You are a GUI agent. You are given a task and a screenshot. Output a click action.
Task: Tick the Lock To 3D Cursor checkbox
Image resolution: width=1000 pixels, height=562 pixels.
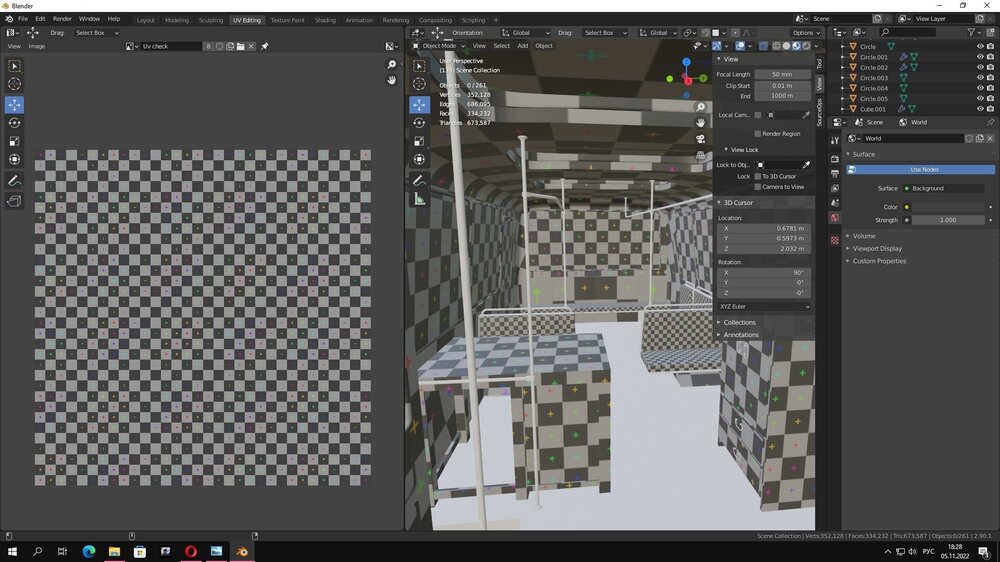(x=758, y=176)
